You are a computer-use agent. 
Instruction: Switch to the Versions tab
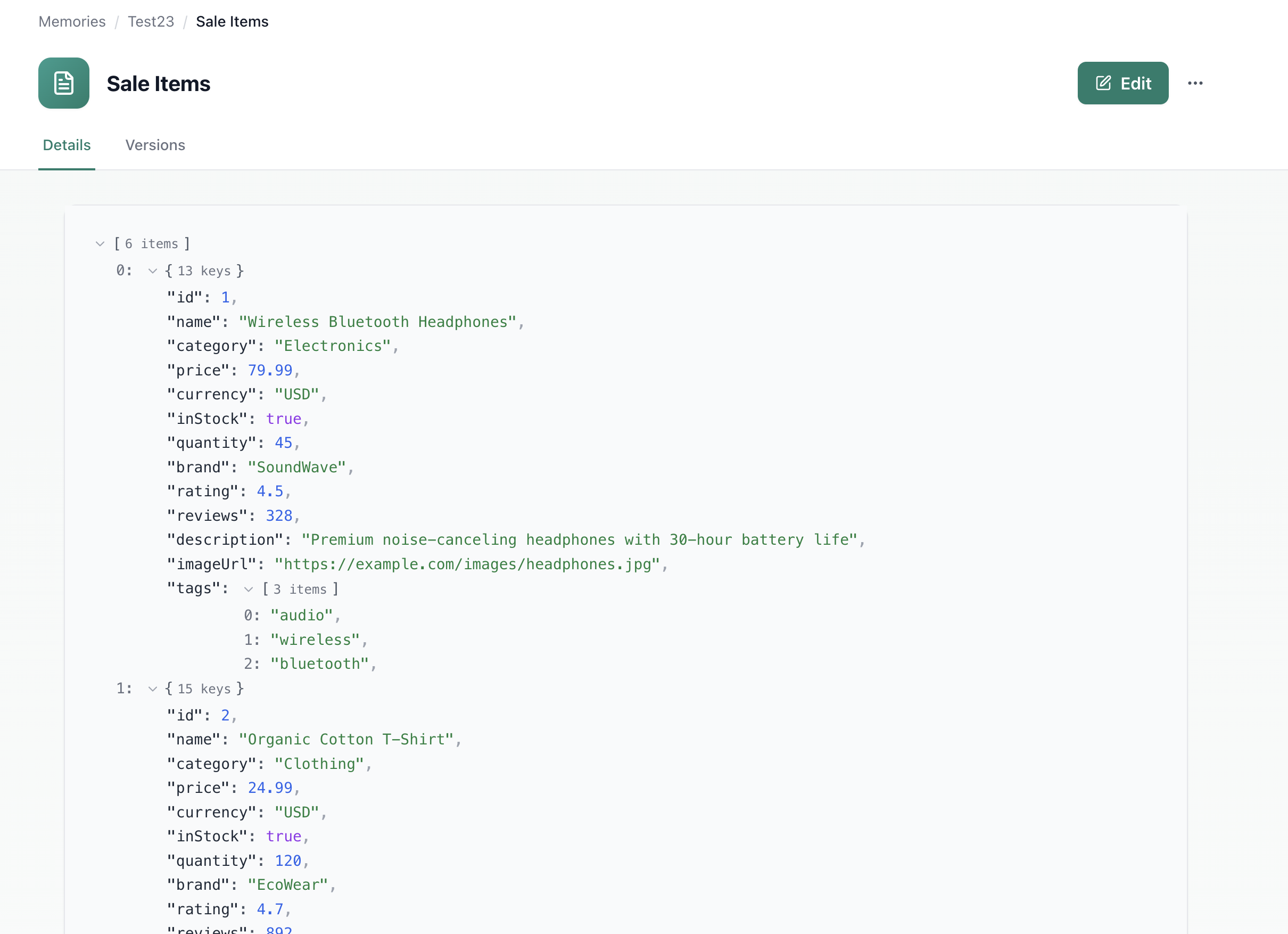(155, 145)
